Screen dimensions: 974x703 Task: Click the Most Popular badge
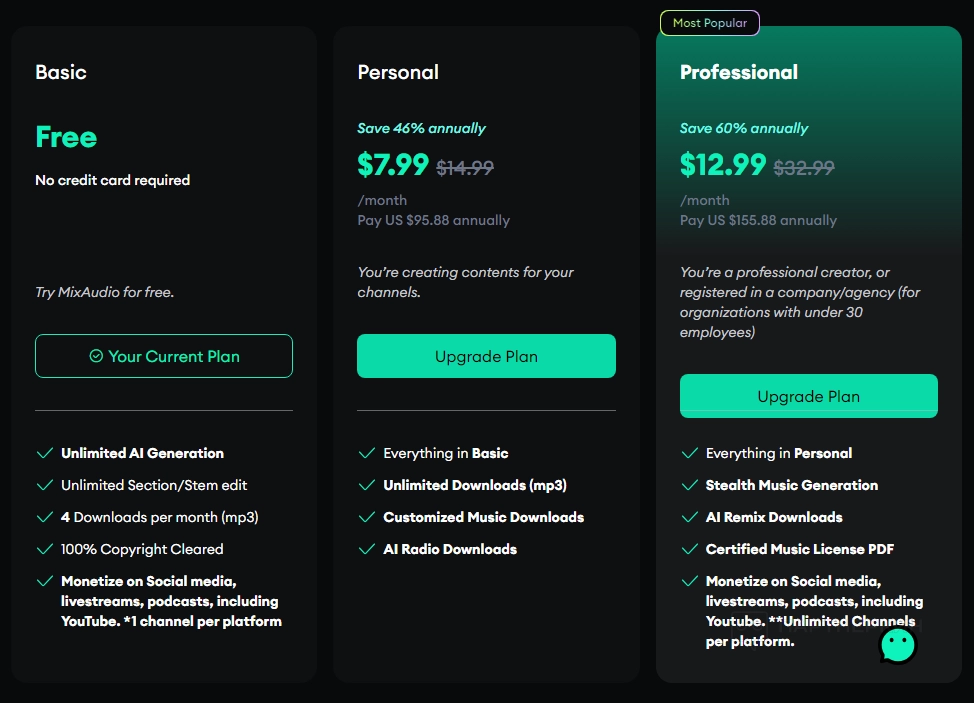pos(710,23)
